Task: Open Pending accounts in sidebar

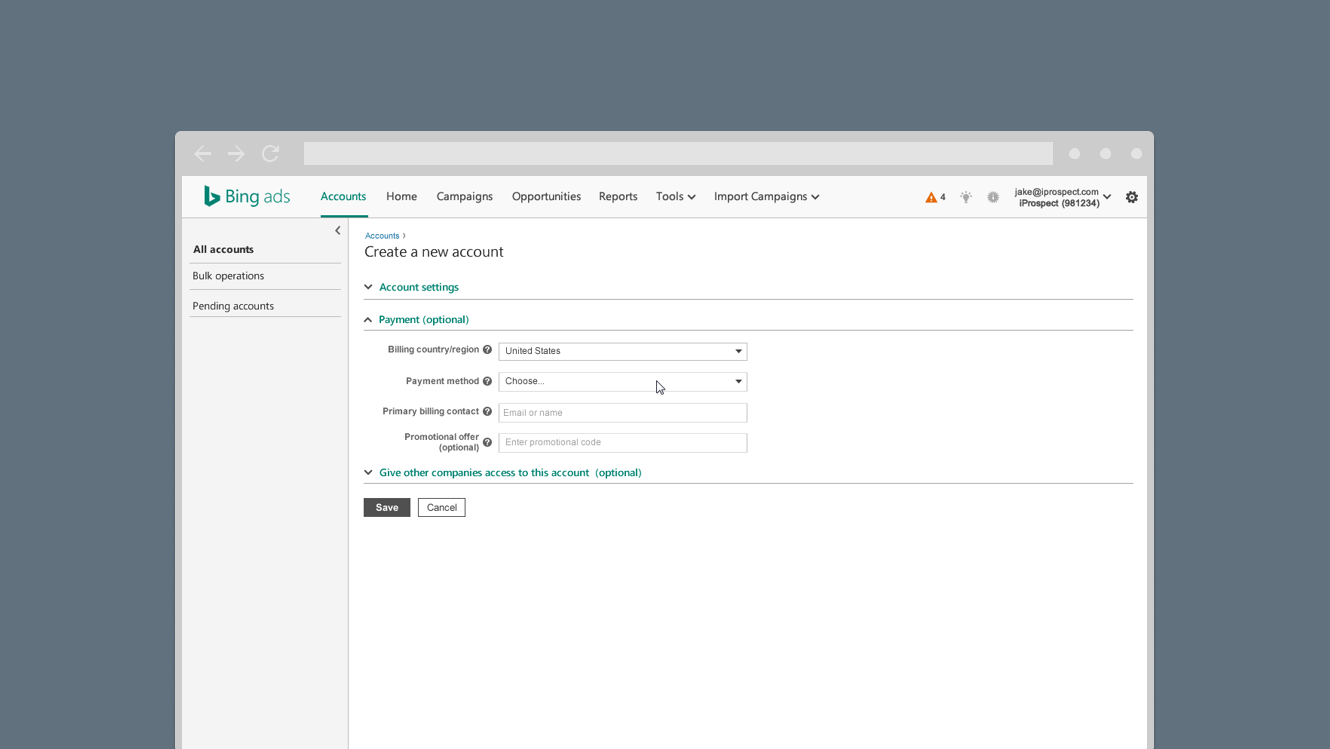Action: [233, 306]
